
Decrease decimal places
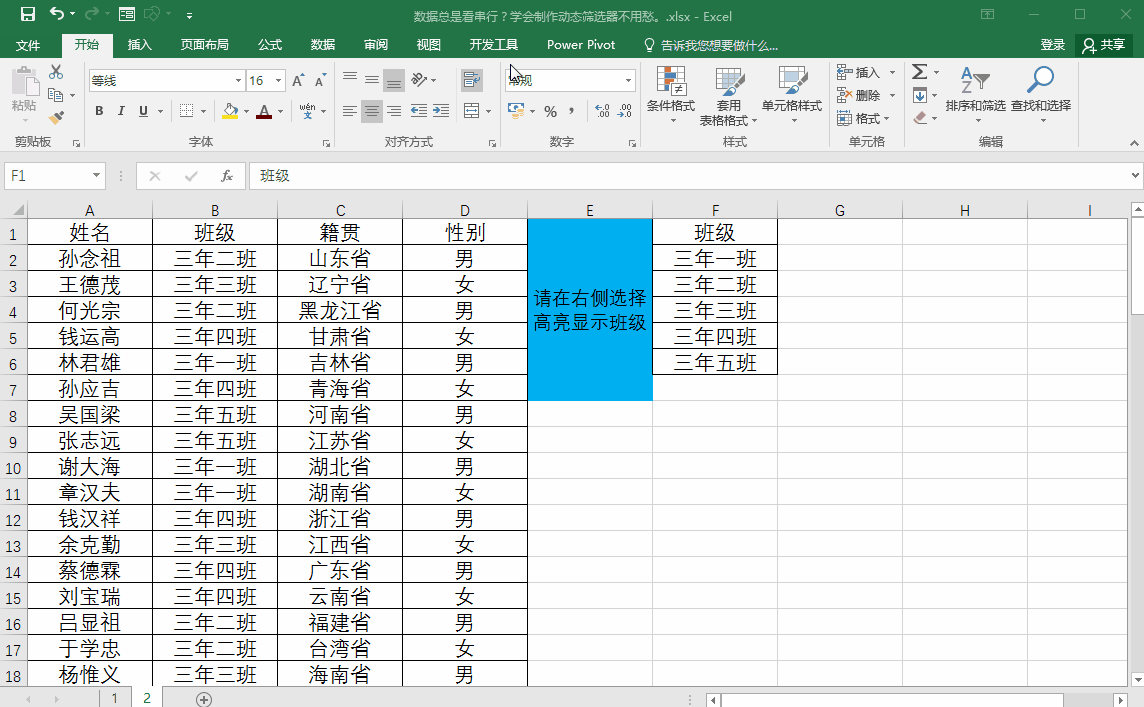625,111
